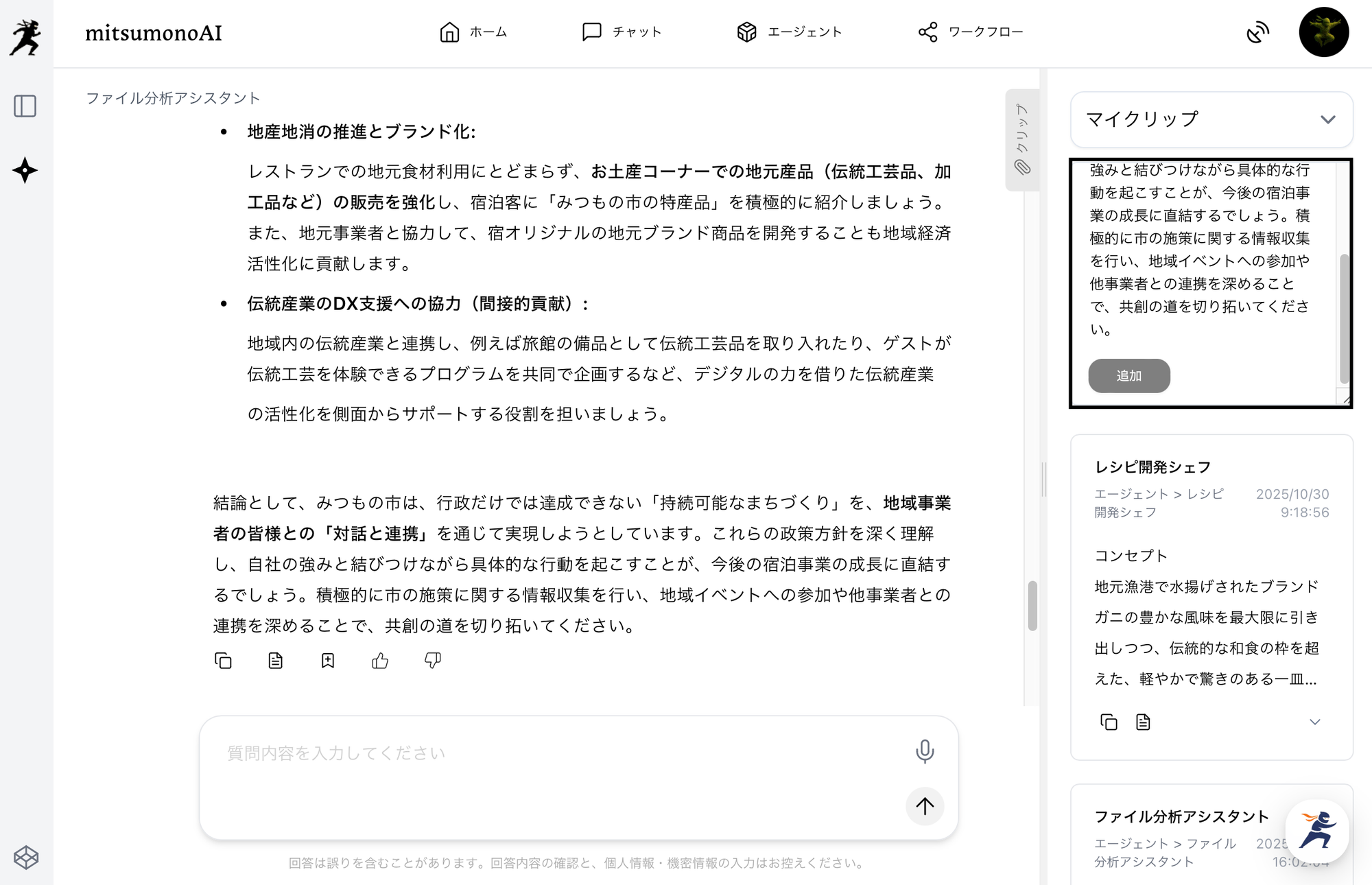Viewport: 1372px width, 885px height.
Task: Click the satellite broadcast icon in the header
Action: 1257,32
